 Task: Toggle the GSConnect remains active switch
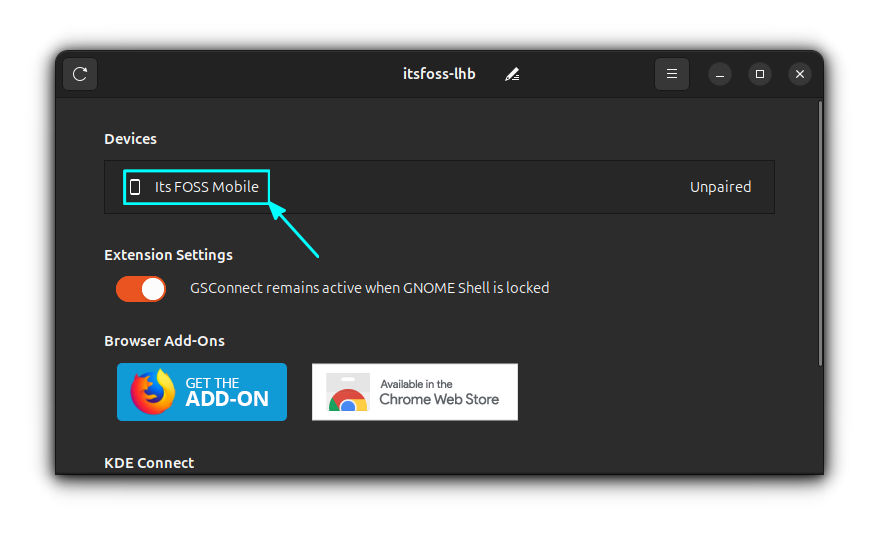tap(141, 288)
